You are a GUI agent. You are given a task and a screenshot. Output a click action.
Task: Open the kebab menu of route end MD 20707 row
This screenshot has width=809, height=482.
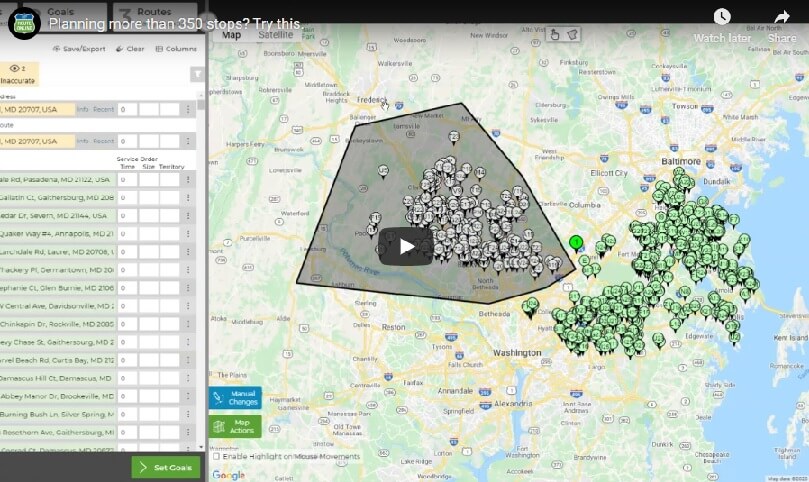click(188, 141)
